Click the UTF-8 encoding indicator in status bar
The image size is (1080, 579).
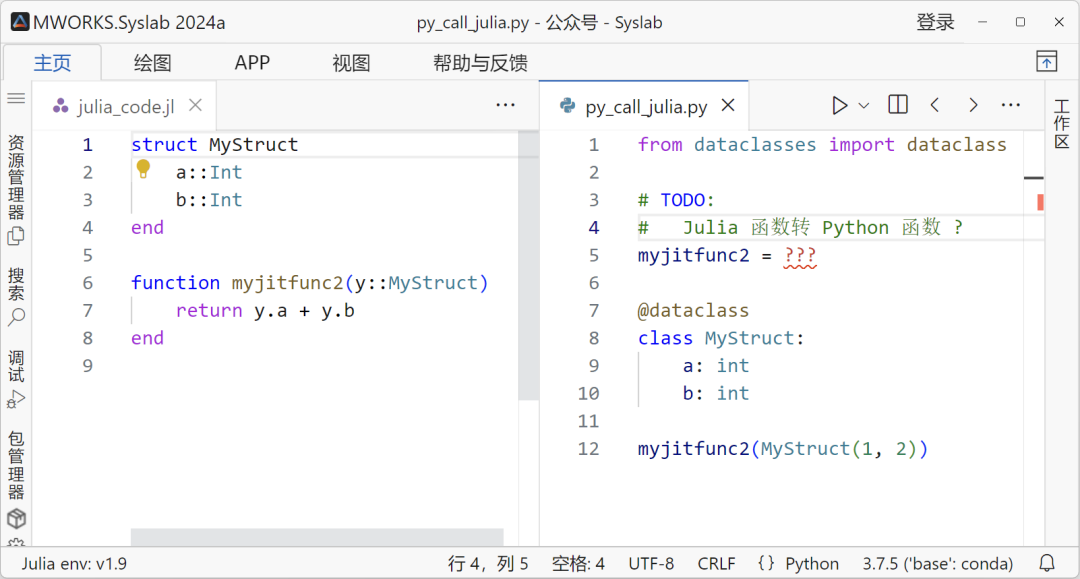pyautogui.click(x=651, y=563)
